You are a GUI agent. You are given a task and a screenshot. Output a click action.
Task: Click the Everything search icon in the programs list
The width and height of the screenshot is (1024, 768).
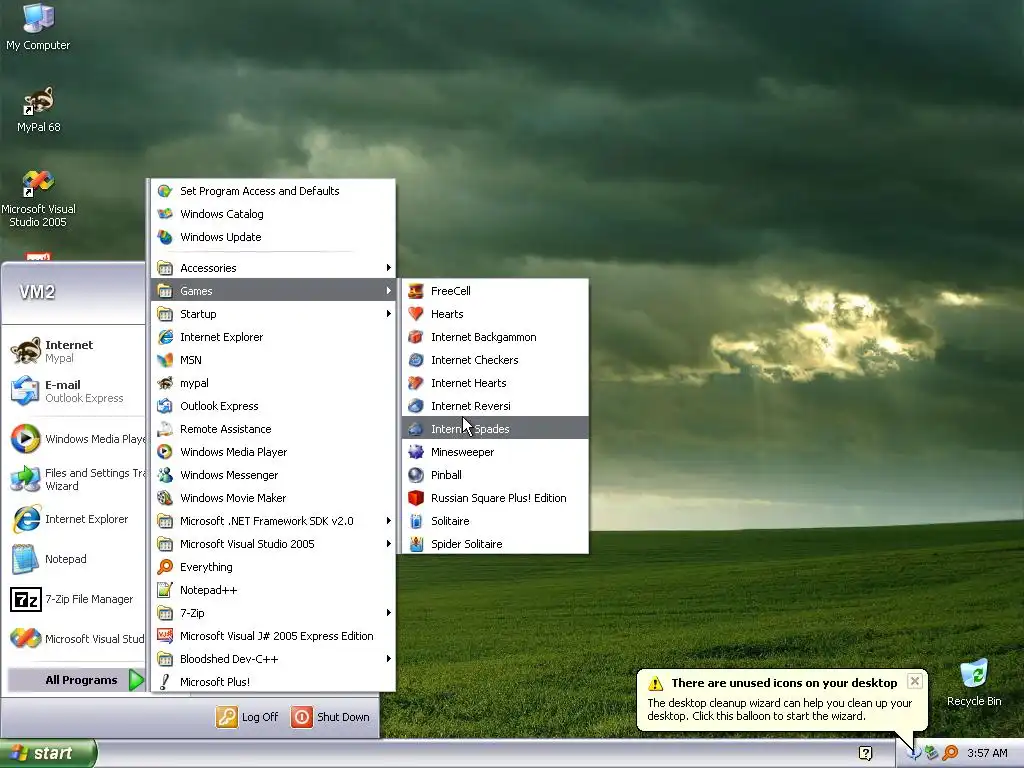pos(165,567)
